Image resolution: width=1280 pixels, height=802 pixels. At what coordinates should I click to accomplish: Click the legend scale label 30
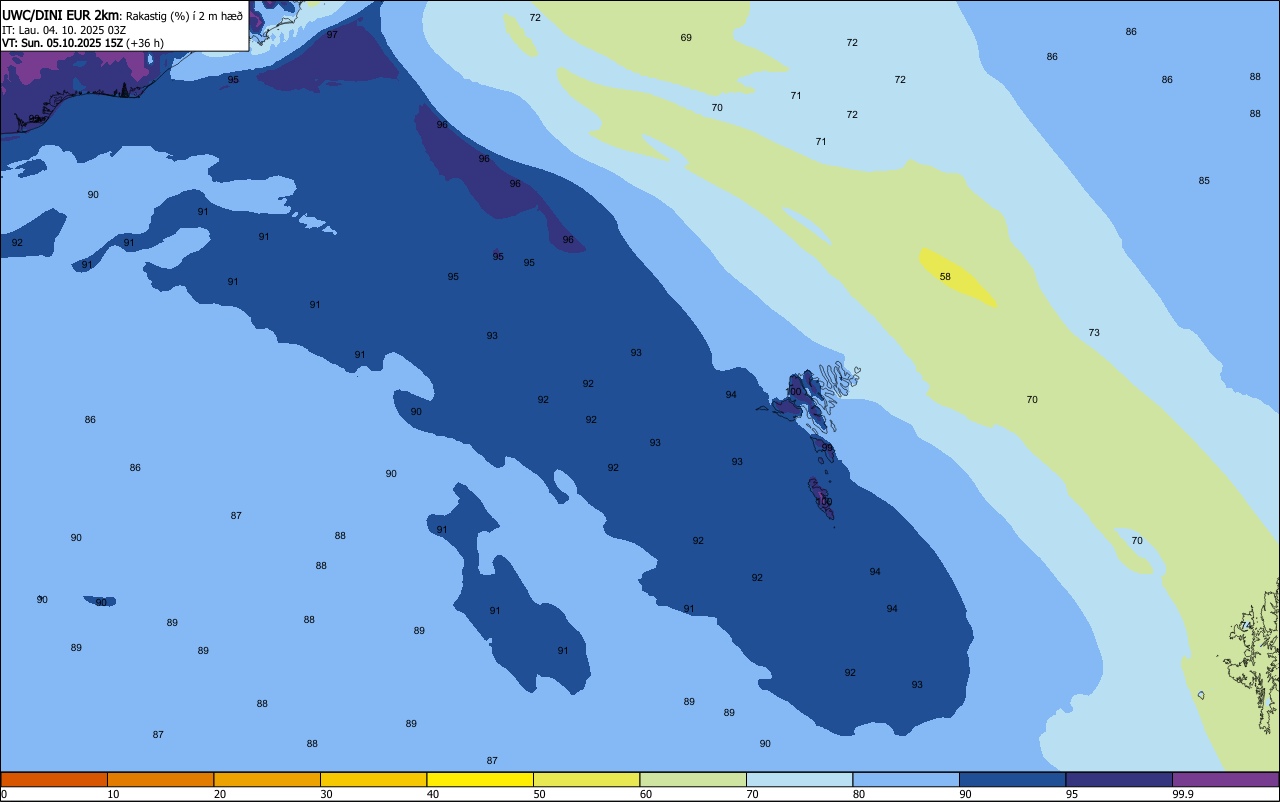326,794
